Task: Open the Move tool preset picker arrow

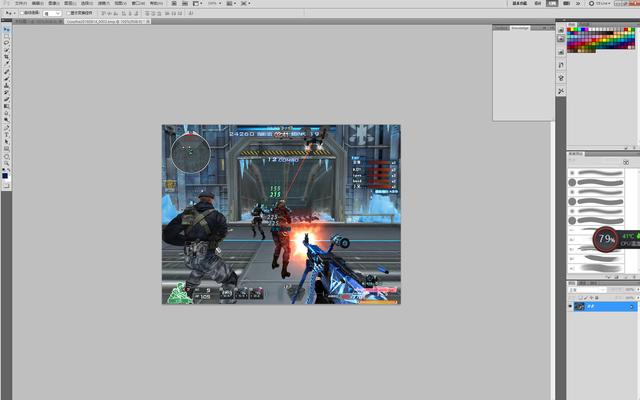Action: 14,13
